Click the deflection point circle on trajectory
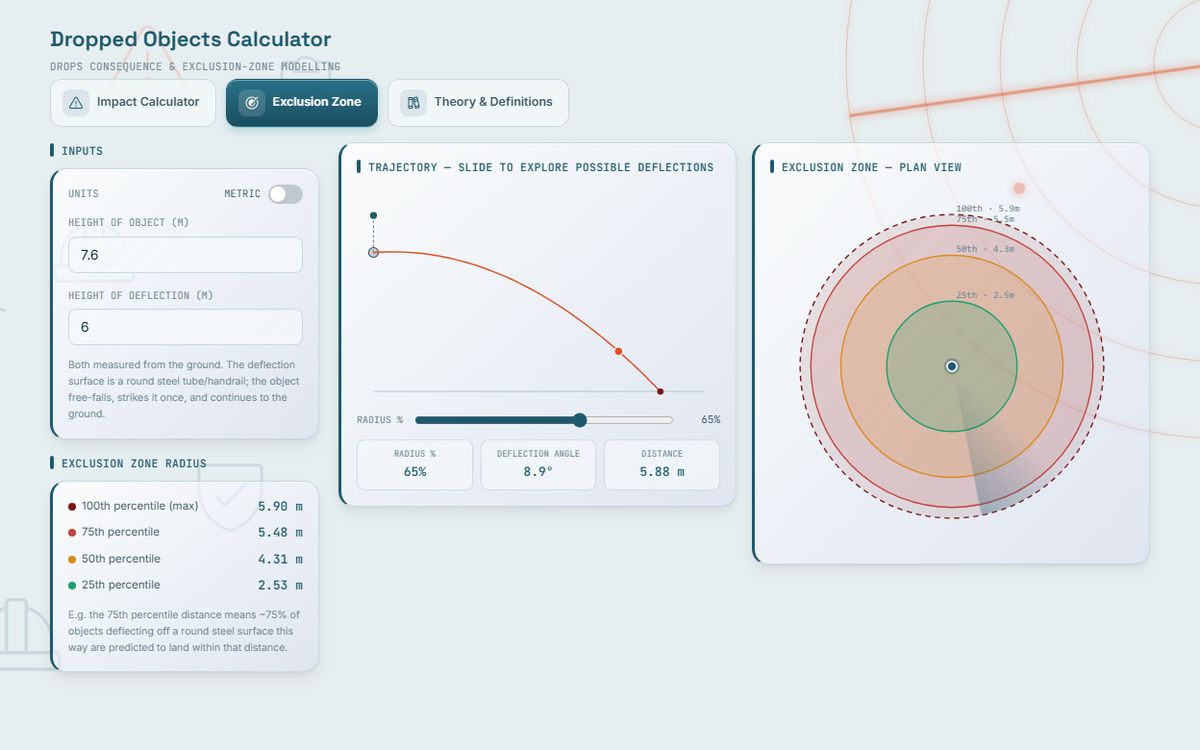The image size is (1200, 750). pos(373,252)
